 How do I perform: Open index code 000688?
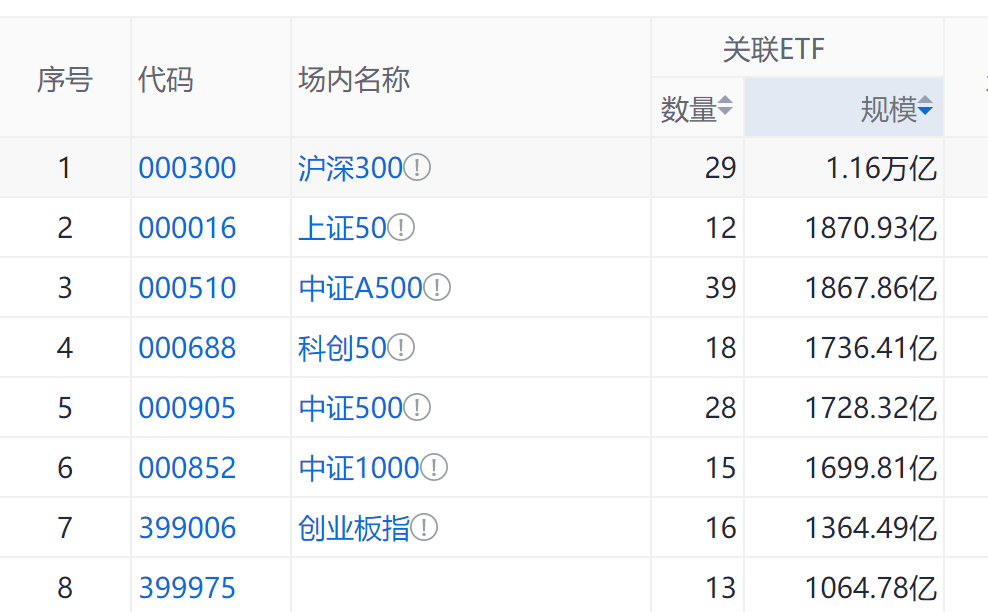click(187, 347)
